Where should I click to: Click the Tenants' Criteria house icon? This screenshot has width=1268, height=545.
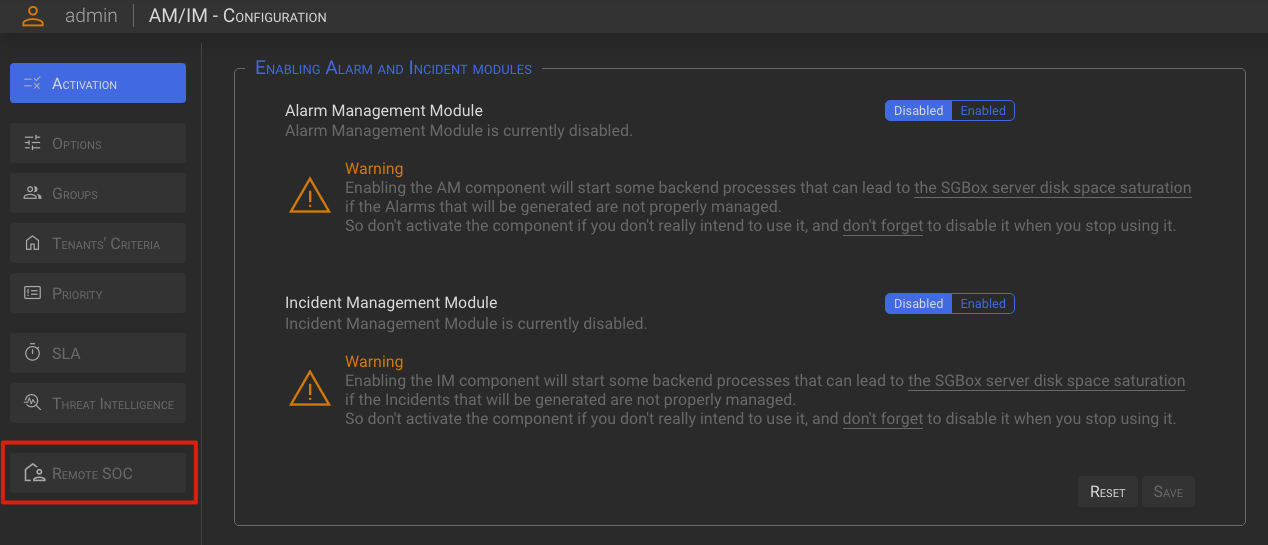tap(32, 244)
